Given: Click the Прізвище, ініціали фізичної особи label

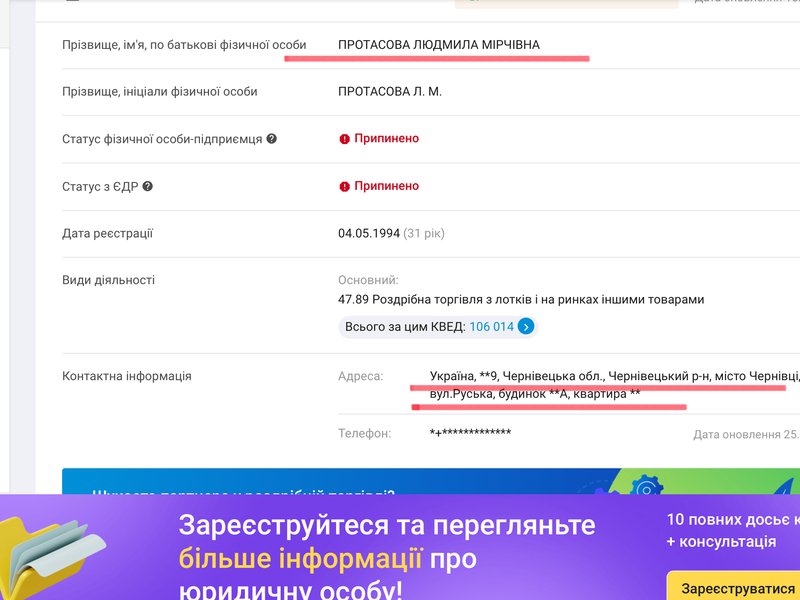Looking at the screenshot, I should [160, 92].
